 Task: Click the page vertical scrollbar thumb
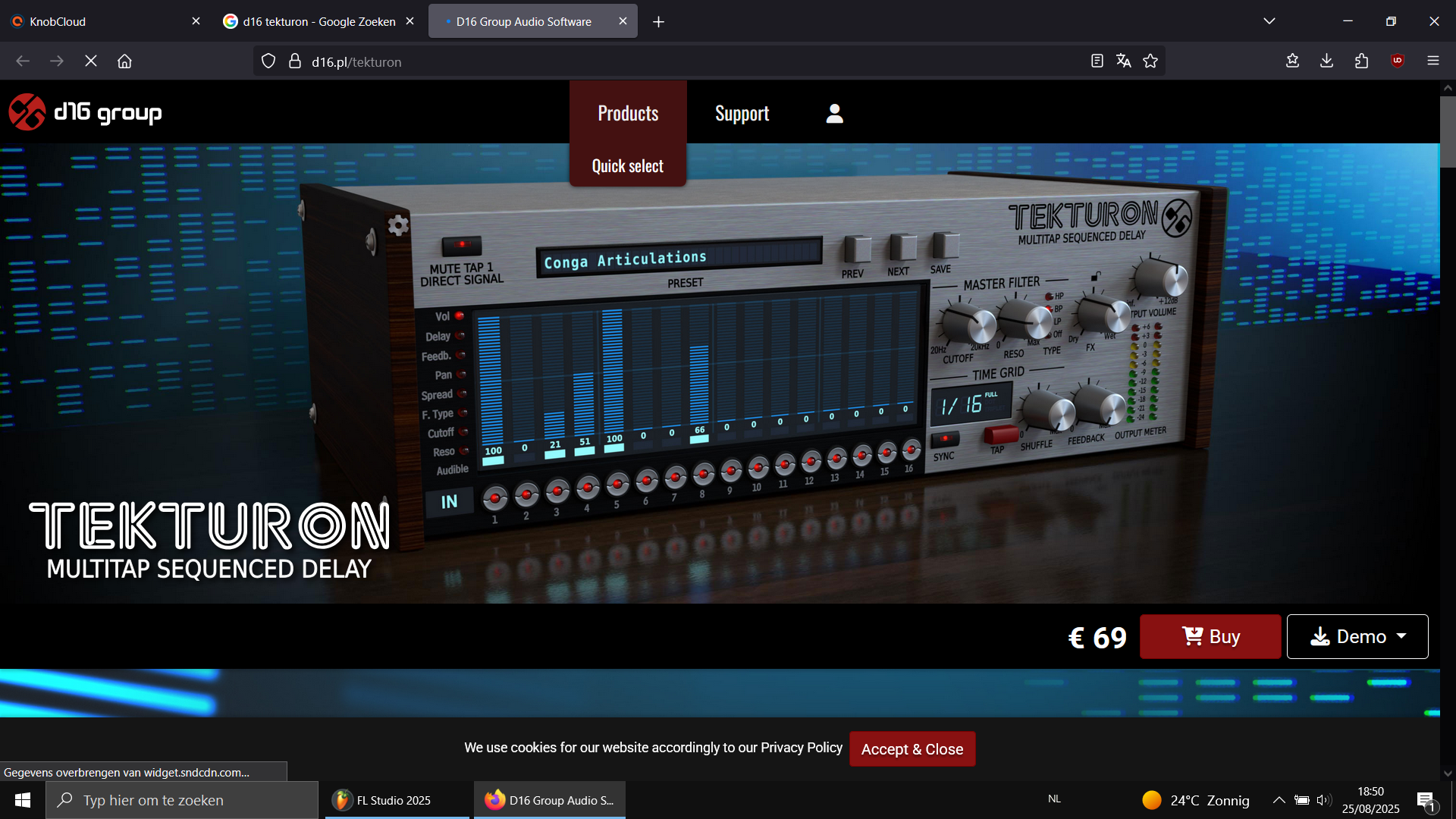click(1448, 130)
